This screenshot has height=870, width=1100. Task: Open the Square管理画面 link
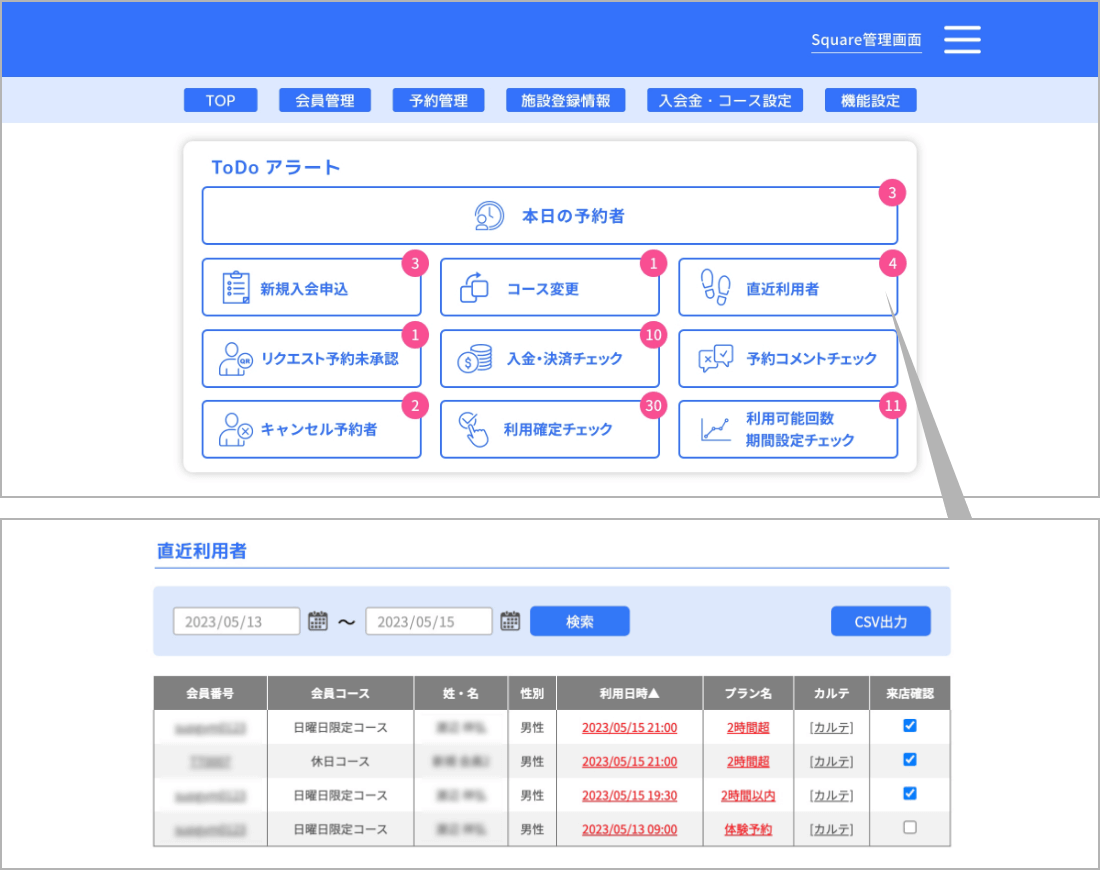pyautogui.click(x=866, y=40)
